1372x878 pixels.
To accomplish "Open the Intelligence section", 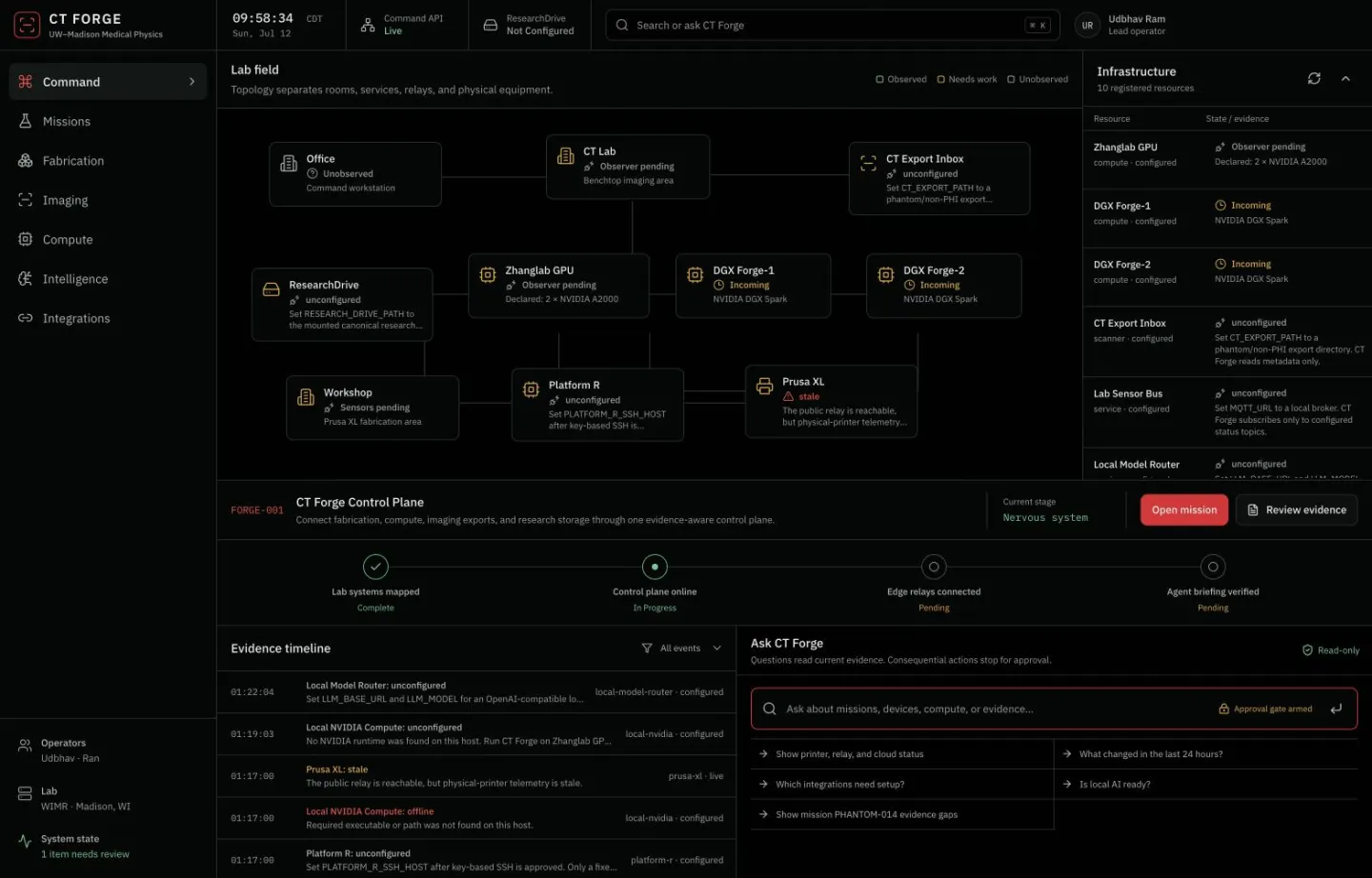I will point(108,279).
